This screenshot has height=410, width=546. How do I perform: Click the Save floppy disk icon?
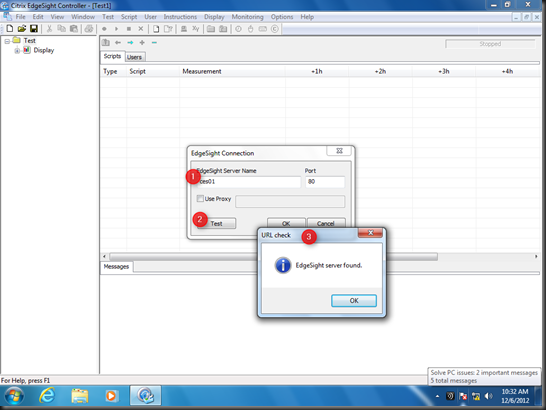click(x=34, y=29)
